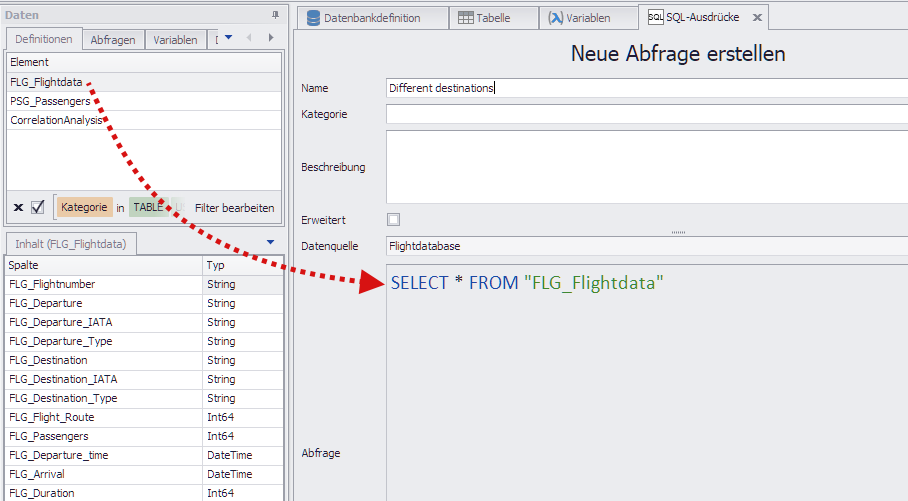The image size is (908, 501).
Task: Select the FLG_Duration row
Action: point(144,493)
